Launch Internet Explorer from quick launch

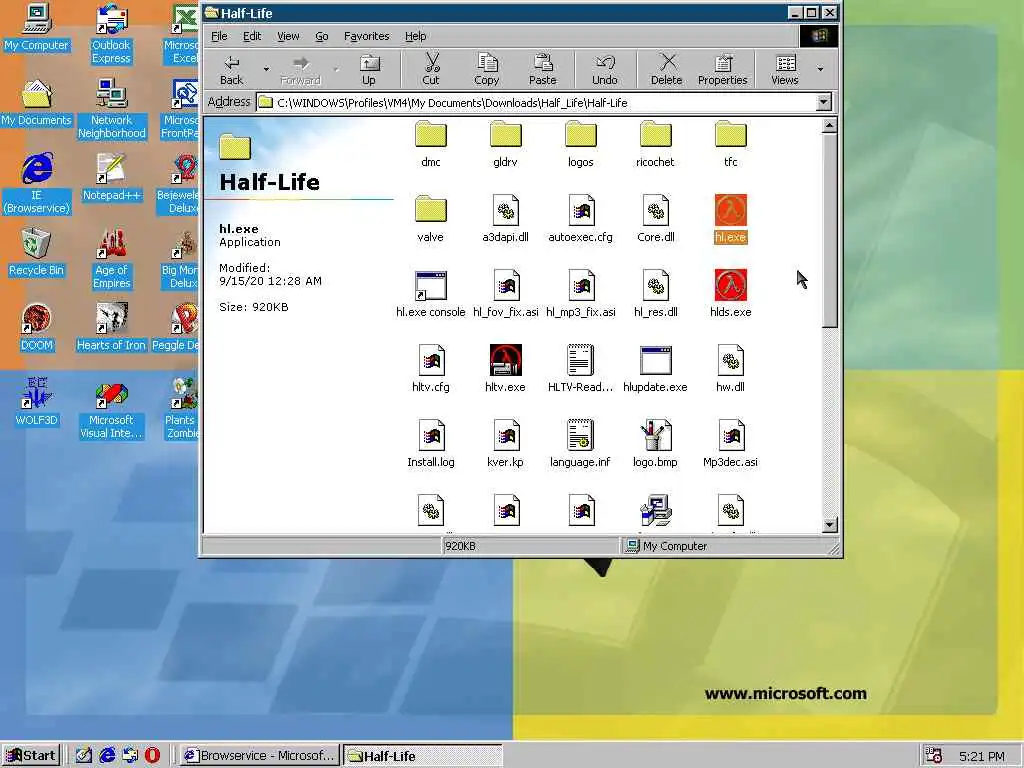106,756
